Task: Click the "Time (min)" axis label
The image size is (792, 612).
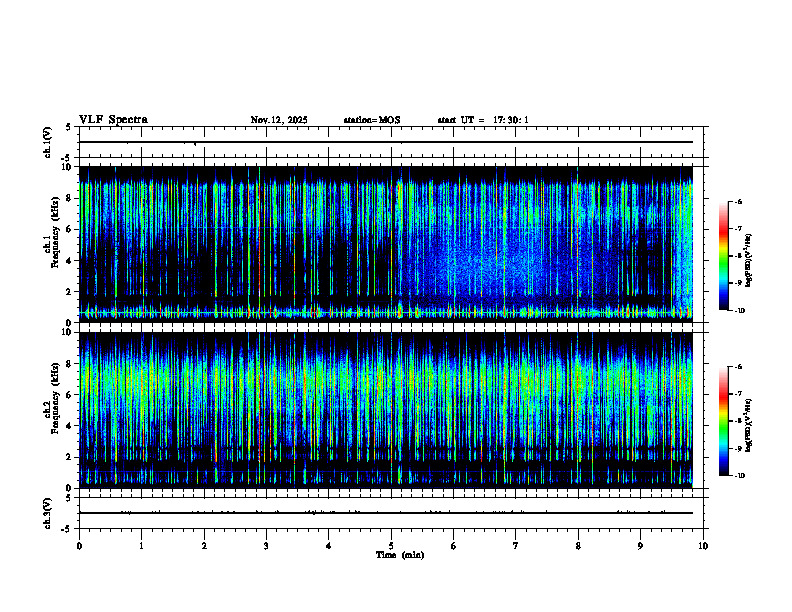Action: click(x=400, y=555)
